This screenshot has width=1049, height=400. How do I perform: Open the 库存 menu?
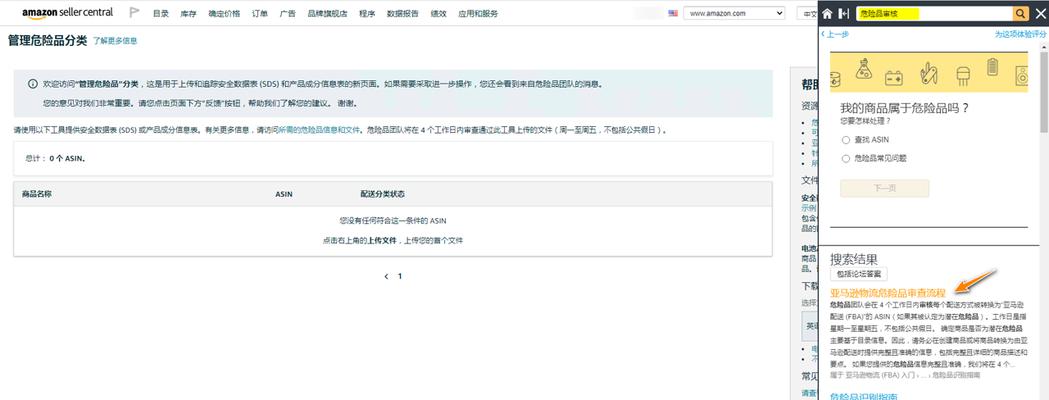(x=188, y=13)
